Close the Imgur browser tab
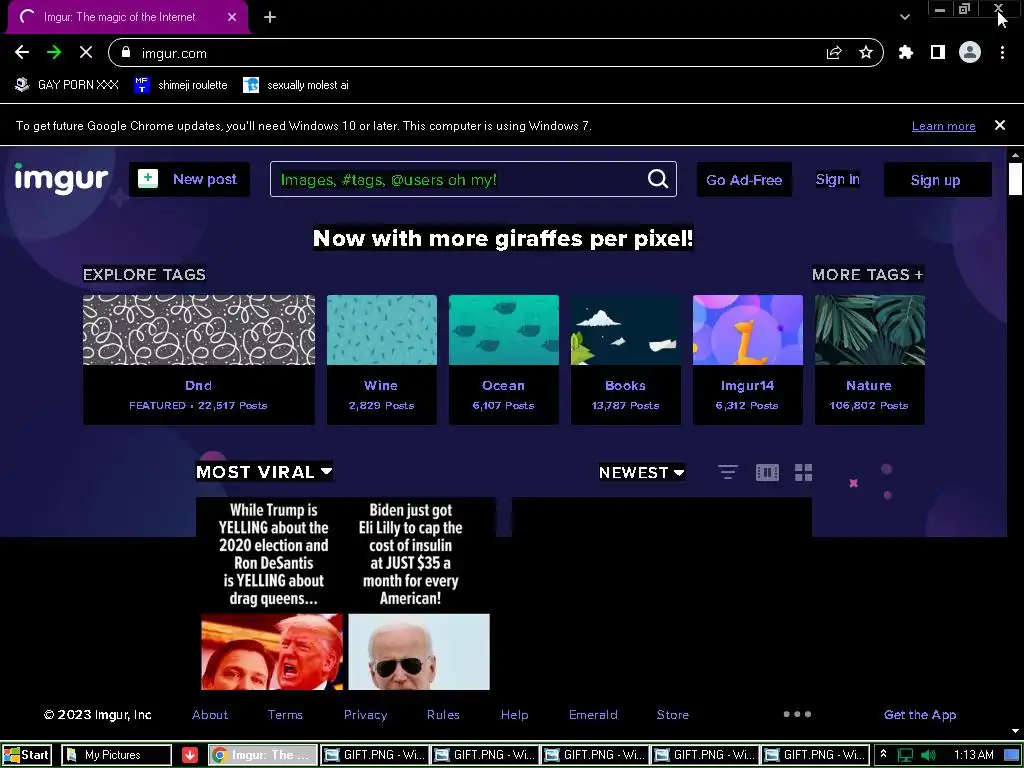Image resolution: width=1024 pixels, height=768 pixels. pyautogui.click(x=232, y=17)
